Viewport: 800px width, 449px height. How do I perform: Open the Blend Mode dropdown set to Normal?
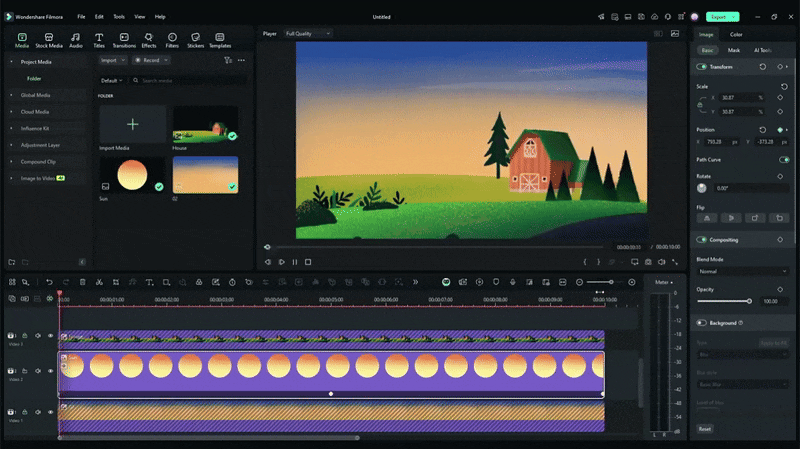click(x=742, y=271)
